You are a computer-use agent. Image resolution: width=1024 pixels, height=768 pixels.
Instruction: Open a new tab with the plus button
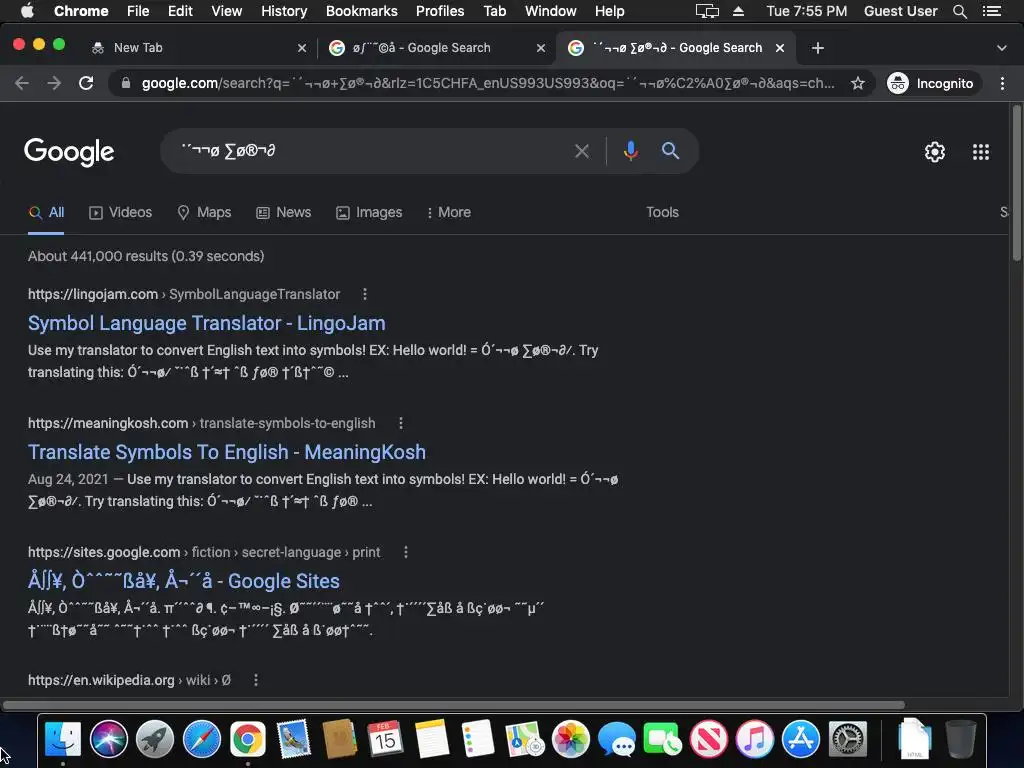[x=818, y=48]
